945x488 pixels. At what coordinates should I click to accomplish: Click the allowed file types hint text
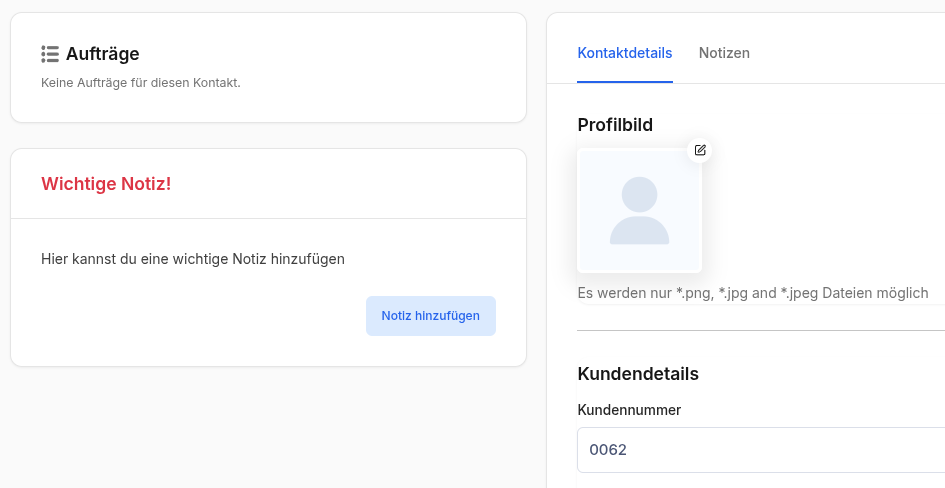coord(753,293)
